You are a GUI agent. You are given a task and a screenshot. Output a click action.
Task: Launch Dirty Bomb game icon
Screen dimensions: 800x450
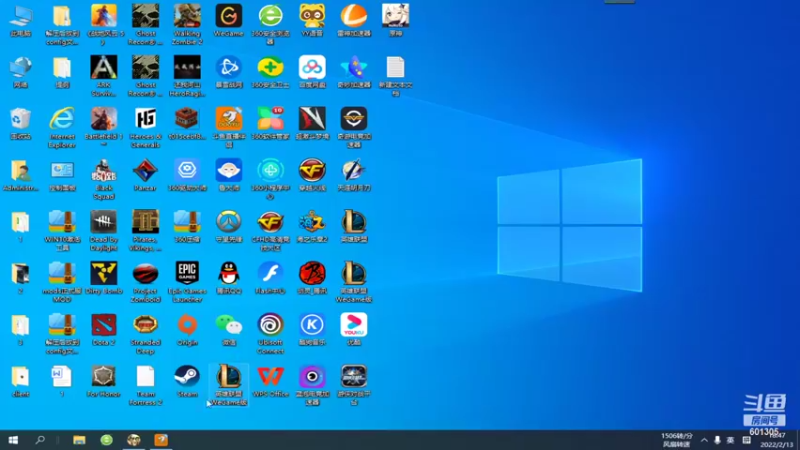(x=104, y=278)
